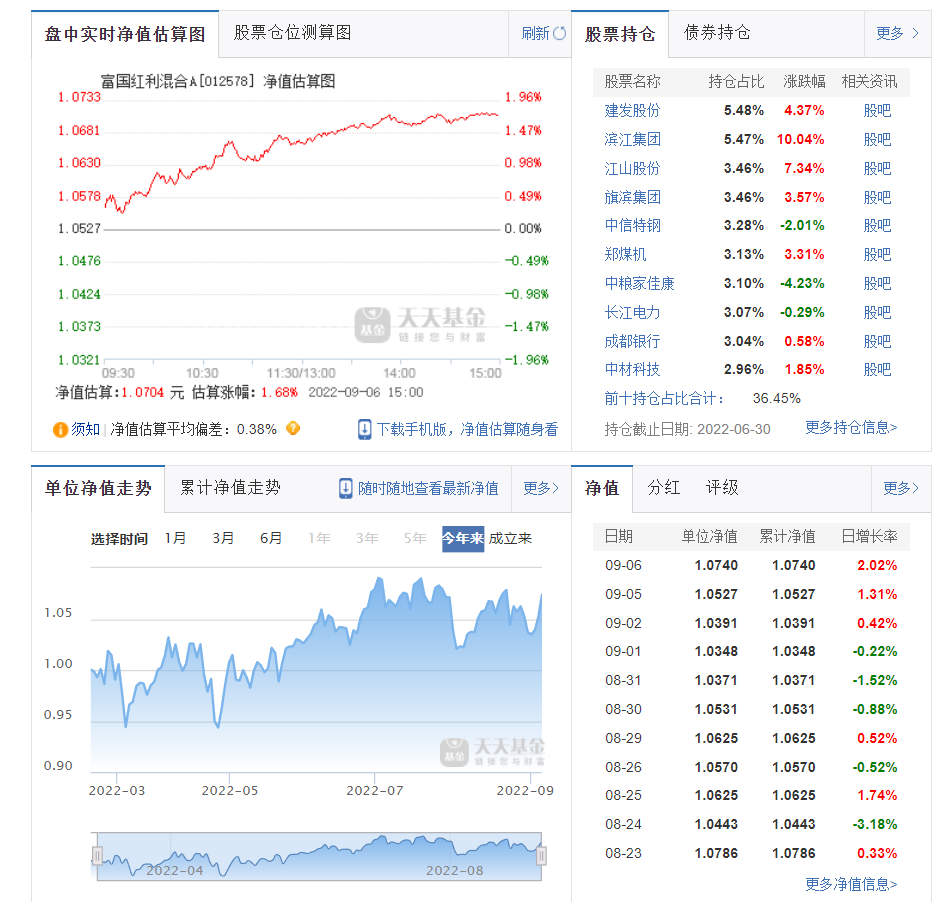Click the 日增长率 column header

869,537
